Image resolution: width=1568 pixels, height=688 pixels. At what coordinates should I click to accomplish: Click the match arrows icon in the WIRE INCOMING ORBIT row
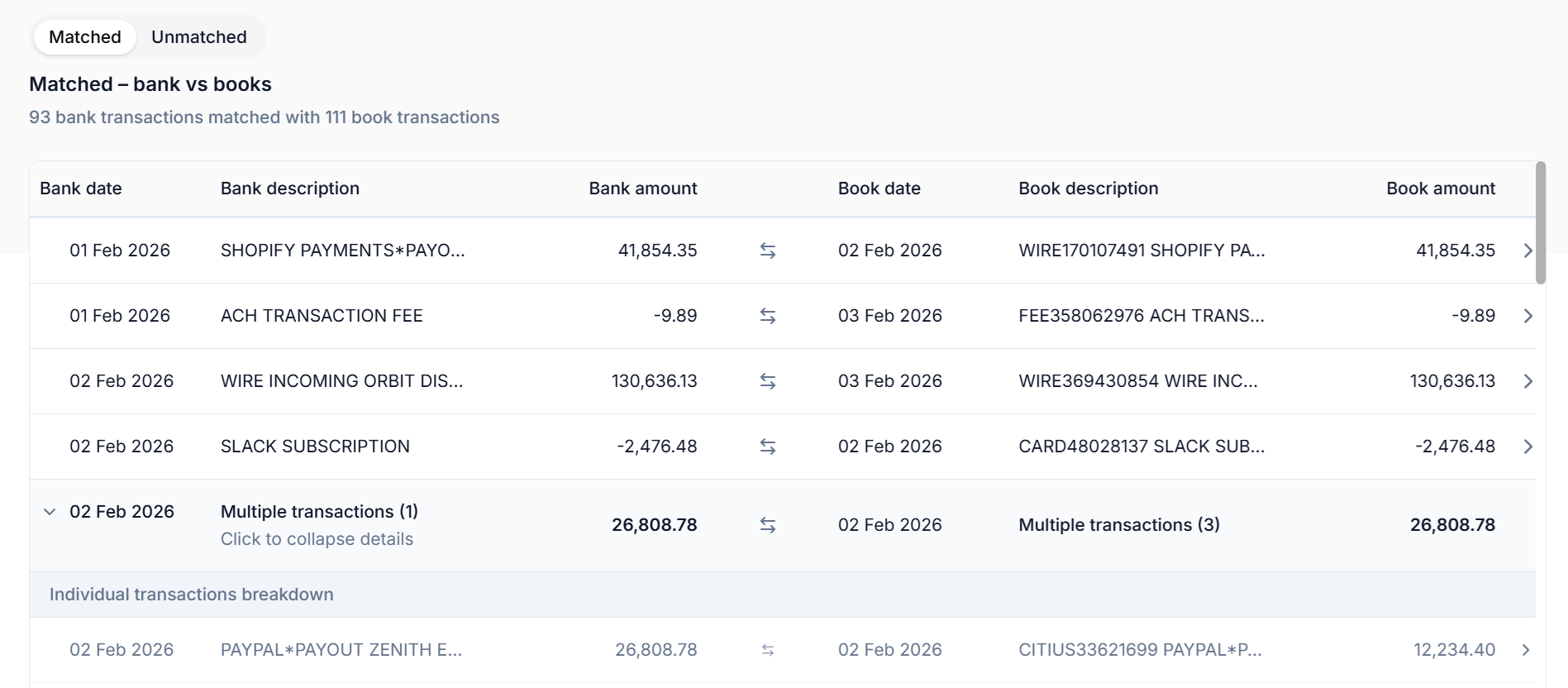pyautogui.click(x=768, y=381)
